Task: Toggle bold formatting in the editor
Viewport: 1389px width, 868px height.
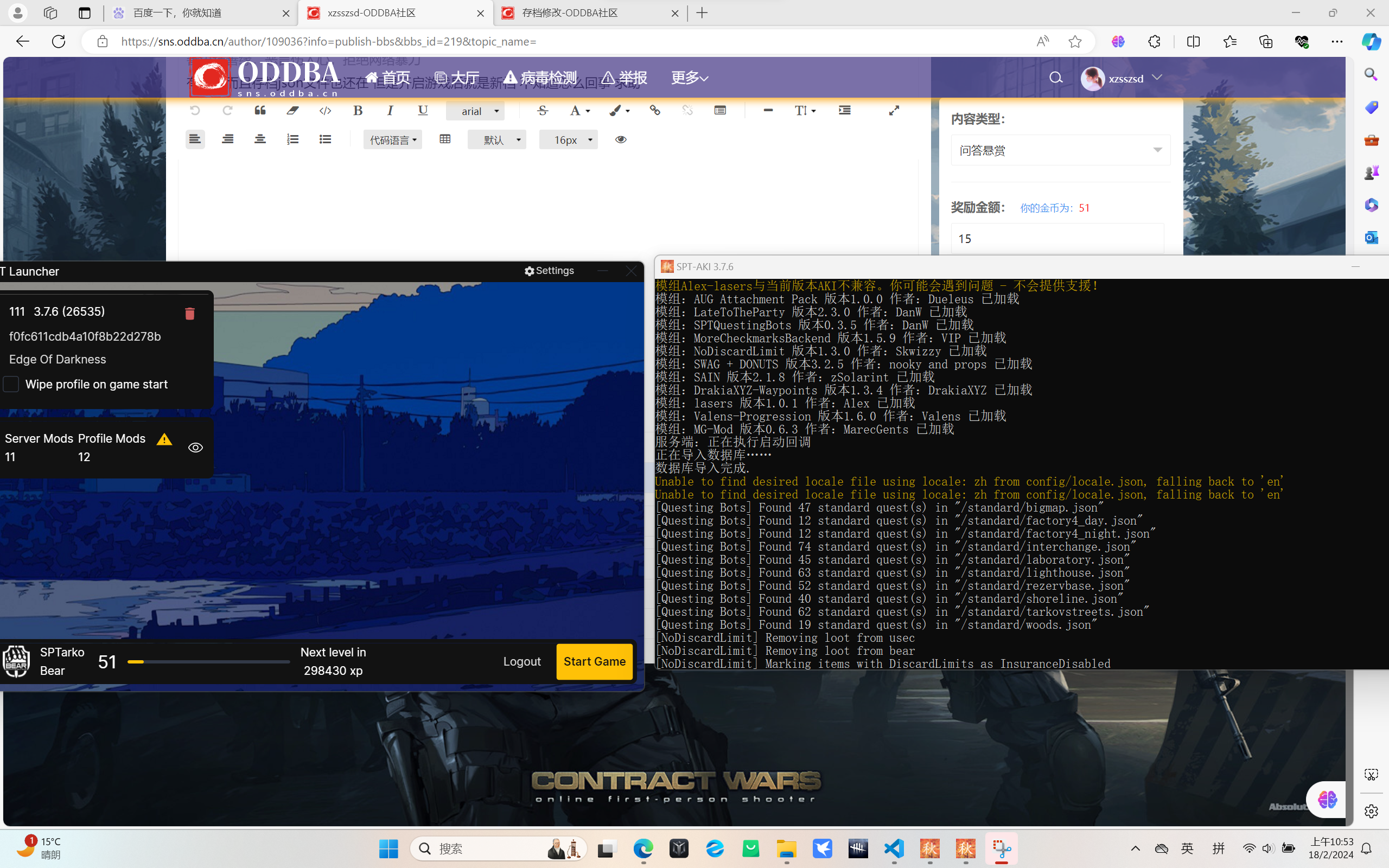Action: coord(358,110)
